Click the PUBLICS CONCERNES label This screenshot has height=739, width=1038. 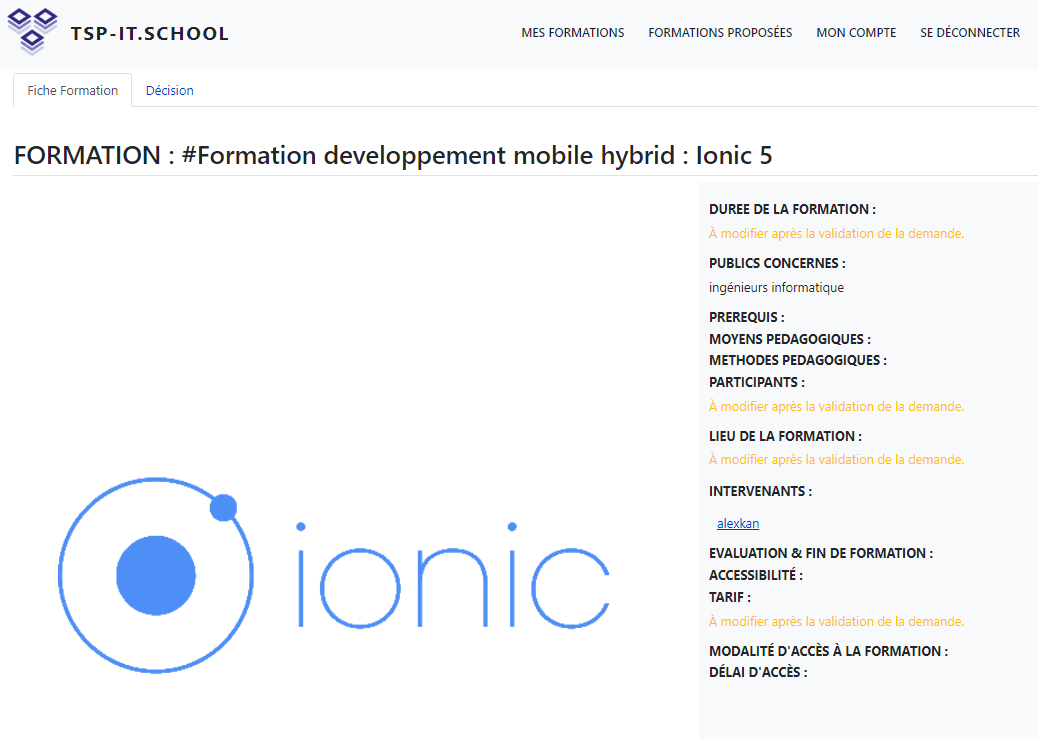click(x=777, y=263)
